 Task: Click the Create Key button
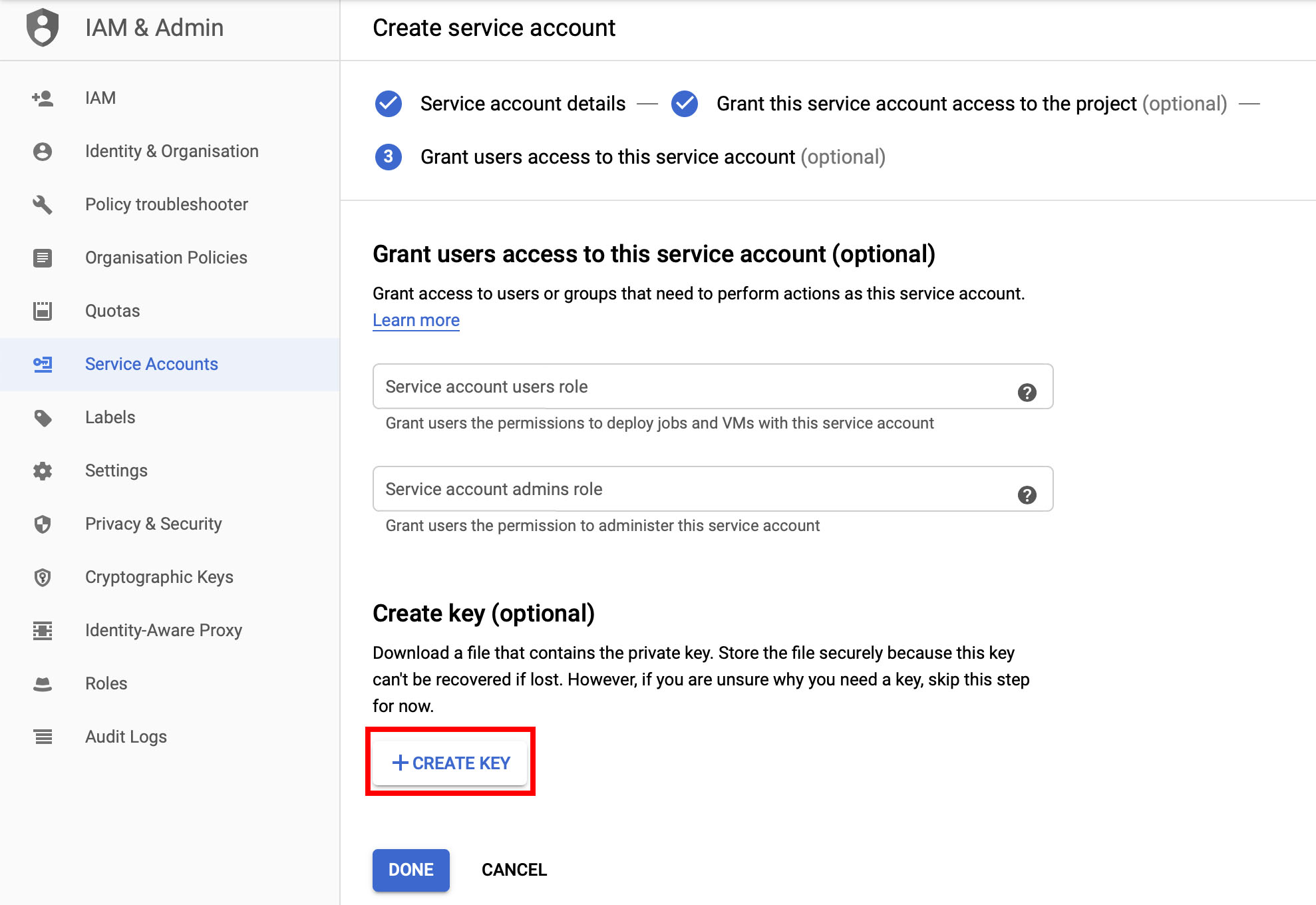point(450,763)
